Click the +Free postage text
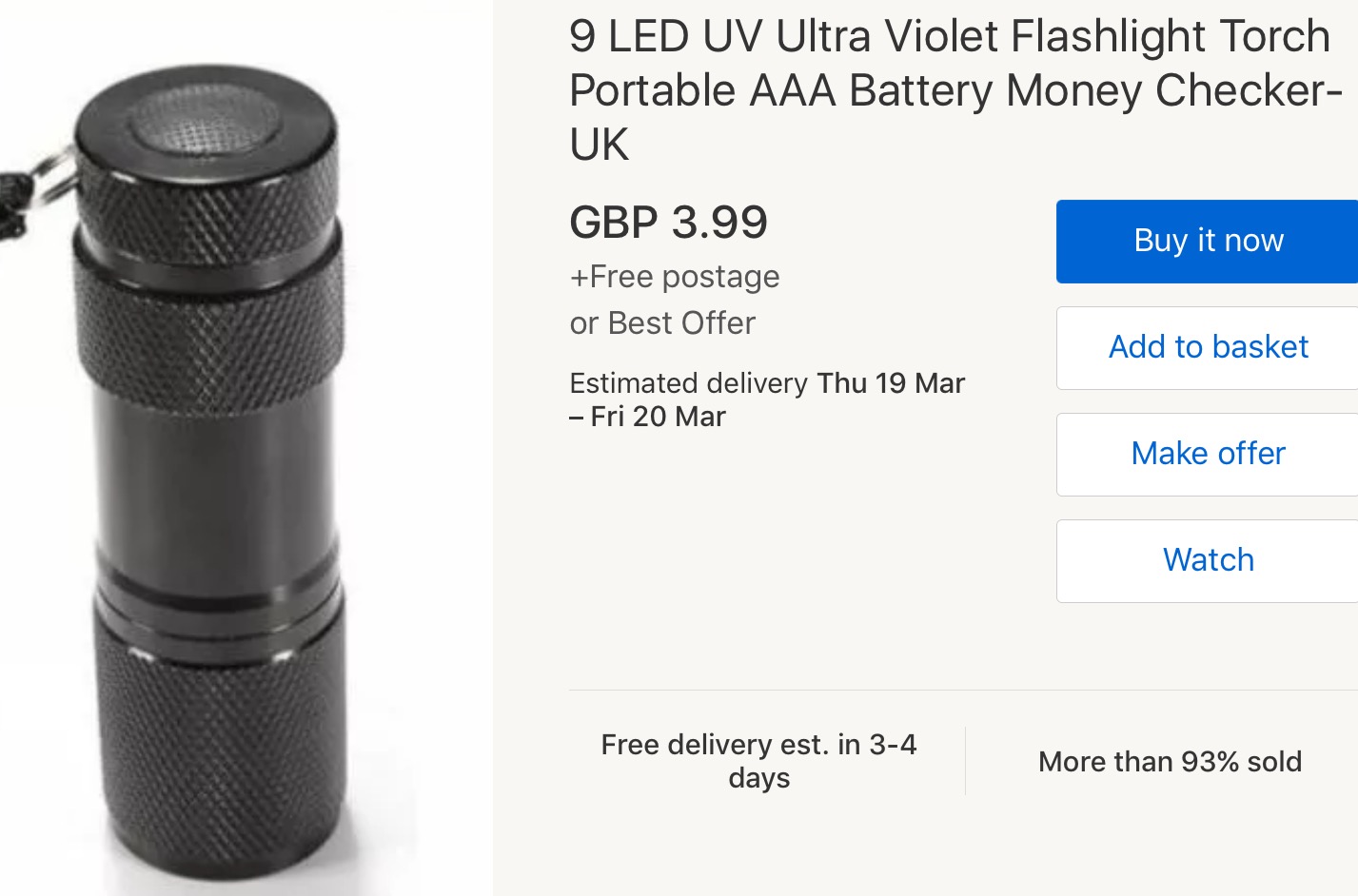This screenshot has width=1358, height=896. 675,277
